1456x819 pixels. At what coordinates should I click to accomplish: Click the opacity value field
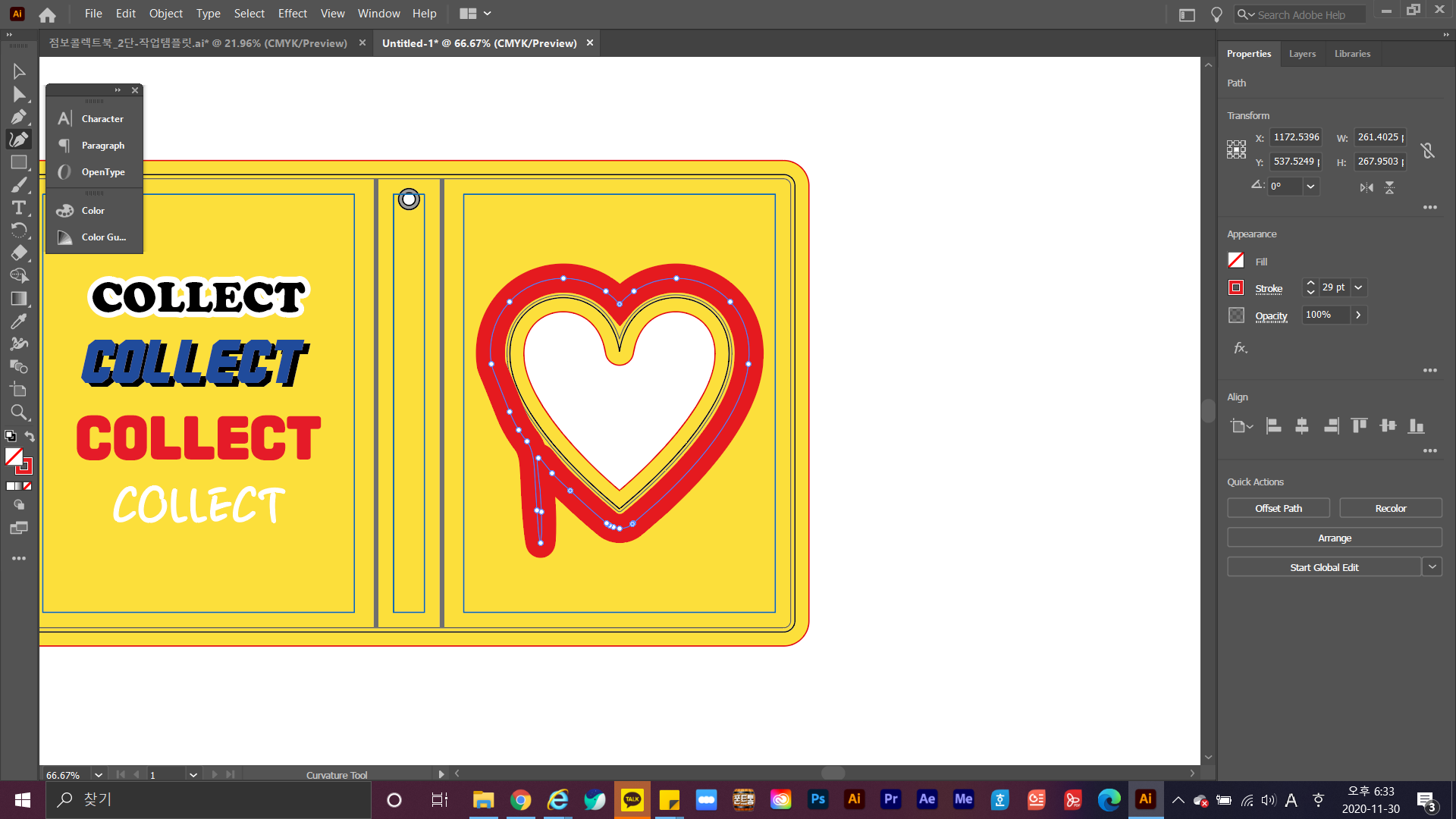[x=1325, y=315]
